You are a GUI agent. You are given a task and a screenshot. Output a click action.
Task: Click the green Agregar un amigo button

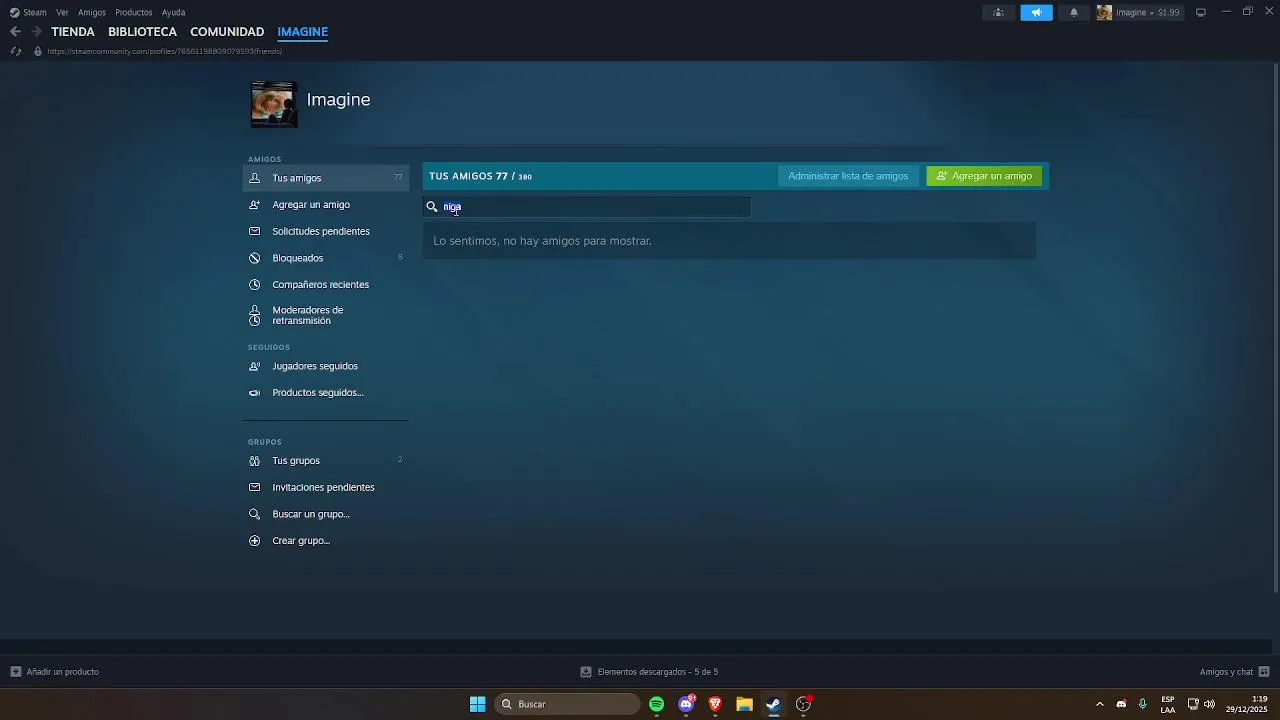pyautogui.click(x=984, y=176)
